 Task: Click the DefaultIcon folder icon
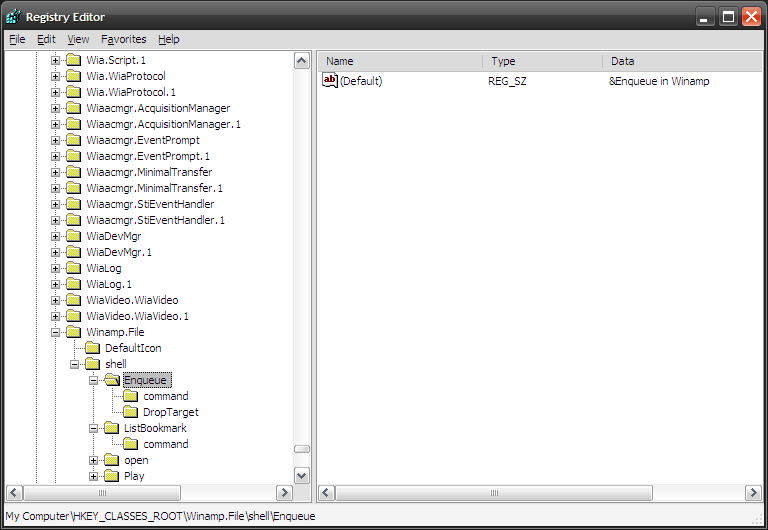[x=92, y=348]
